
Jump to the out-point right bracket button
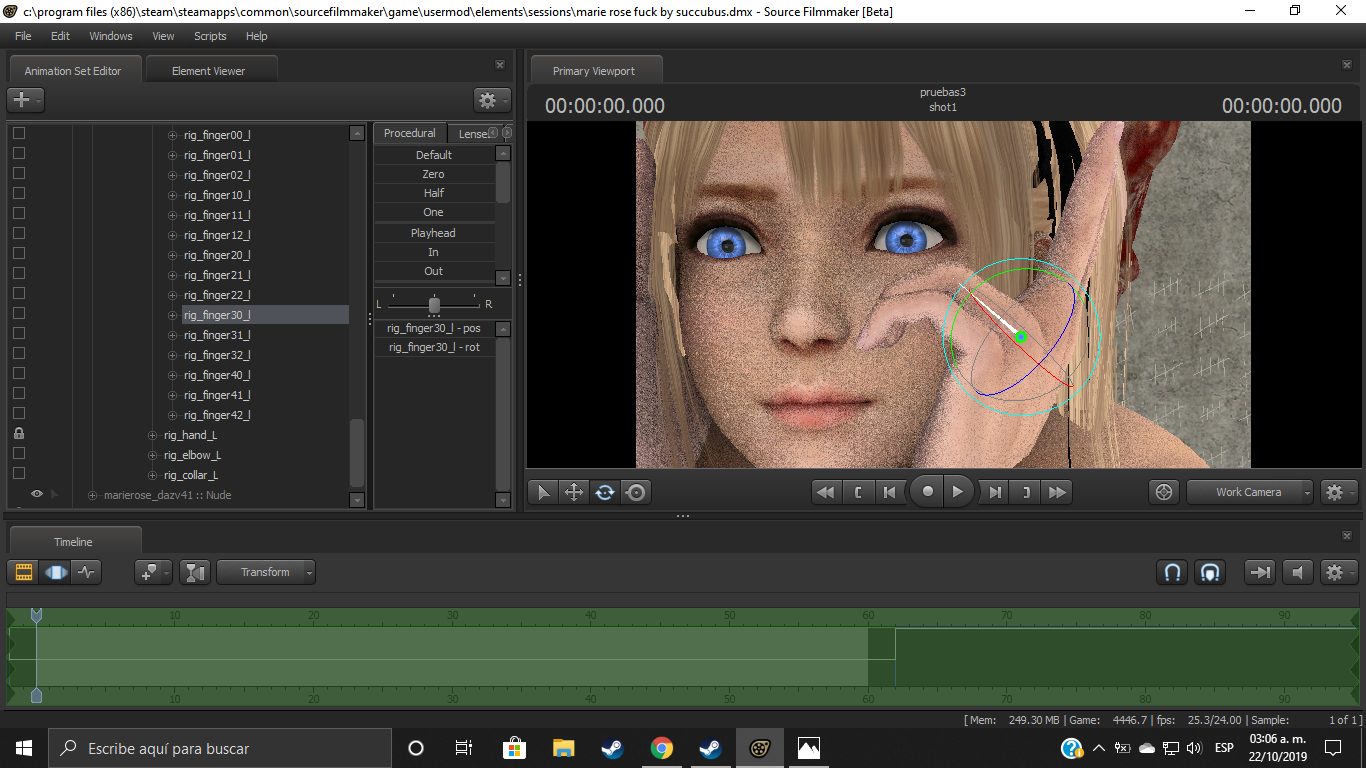click(x=1025, y=492)
